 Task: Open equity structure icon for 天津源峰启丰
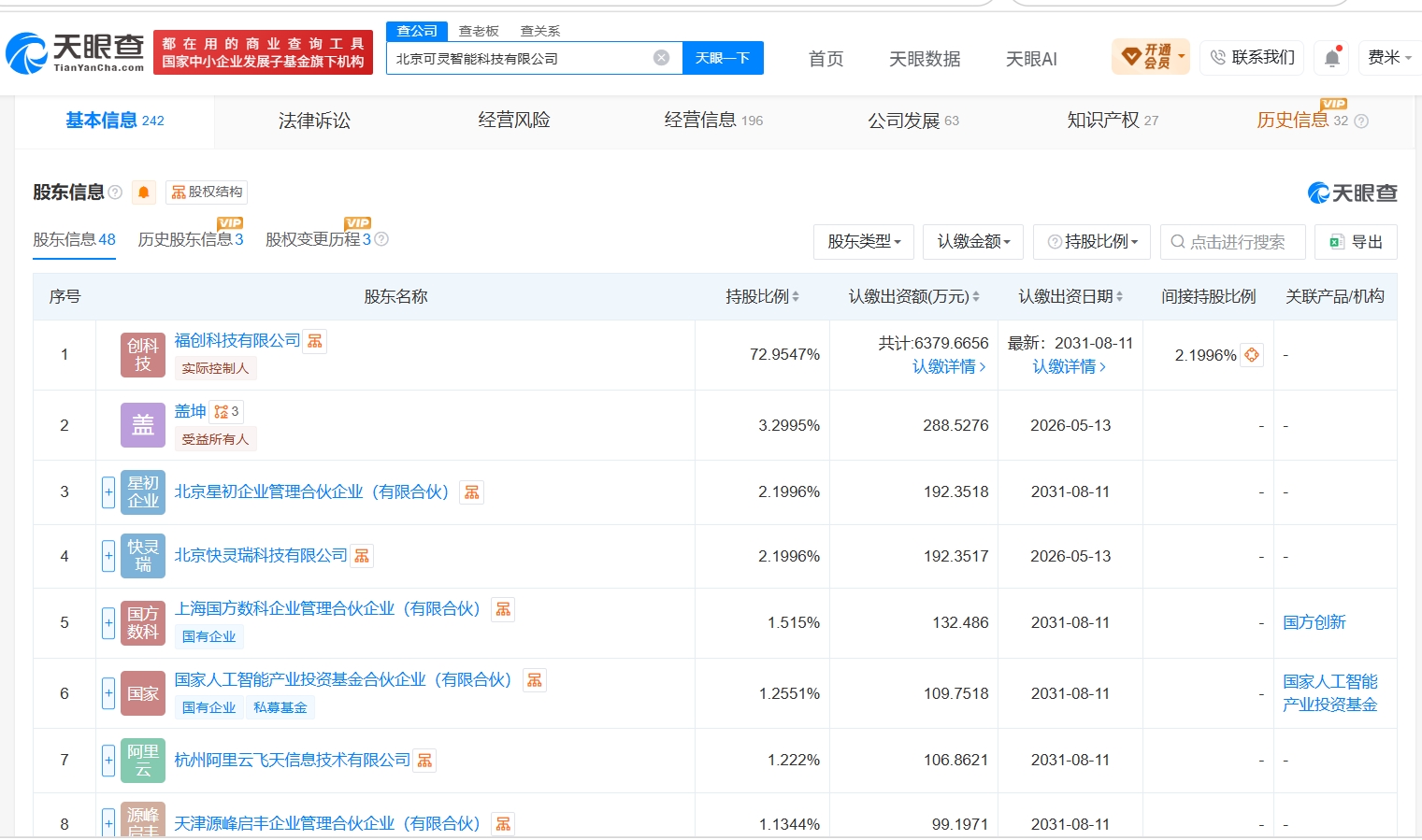coord(503,824)
